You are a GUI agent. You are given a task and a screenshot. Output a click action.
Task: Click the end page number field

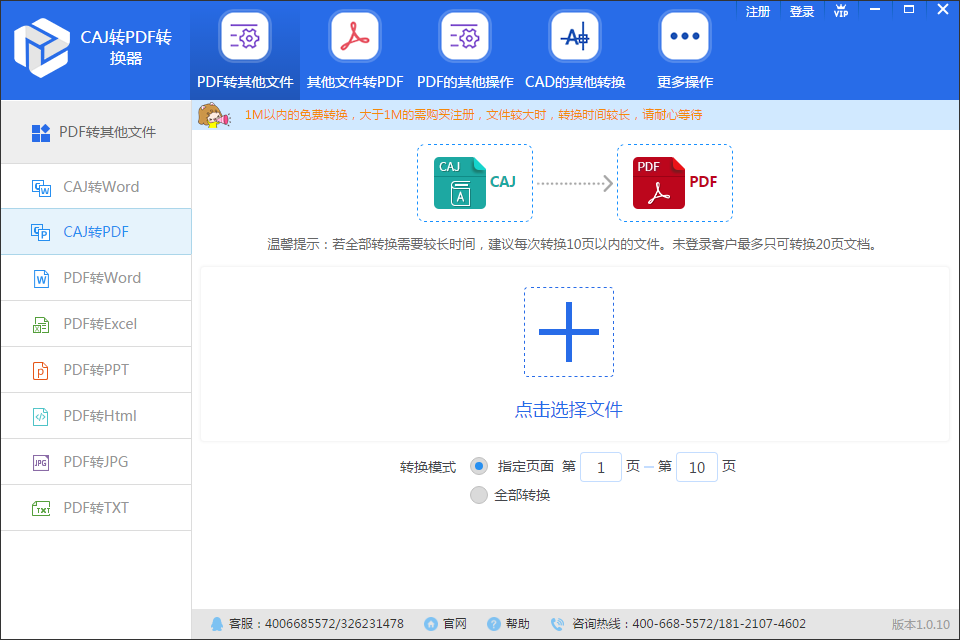point(697,467)
